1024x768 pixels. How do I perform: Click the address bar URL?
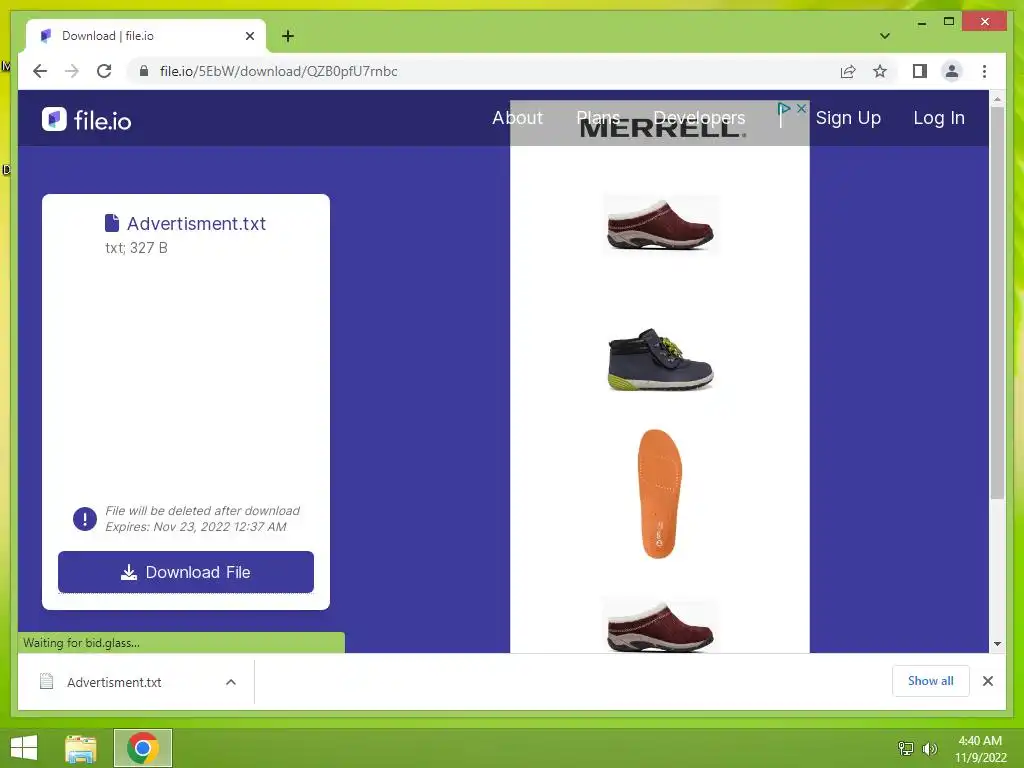click(x=278, y=71)
